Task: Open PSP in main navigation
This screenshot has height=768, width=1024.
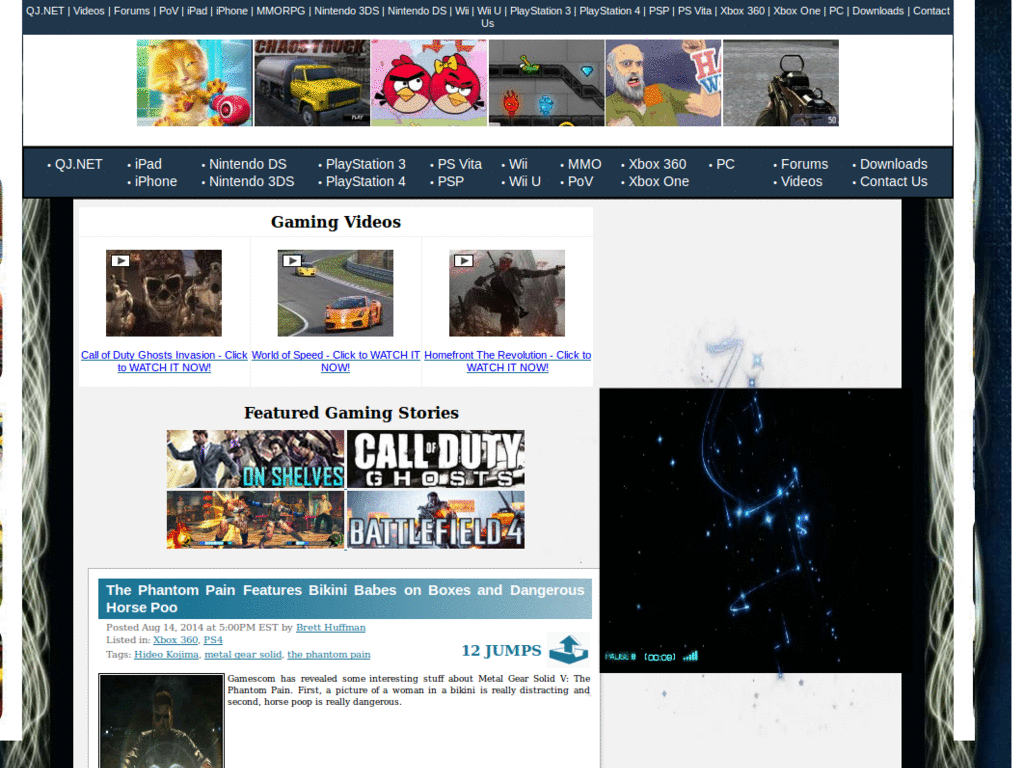Action: pos(451,182)
